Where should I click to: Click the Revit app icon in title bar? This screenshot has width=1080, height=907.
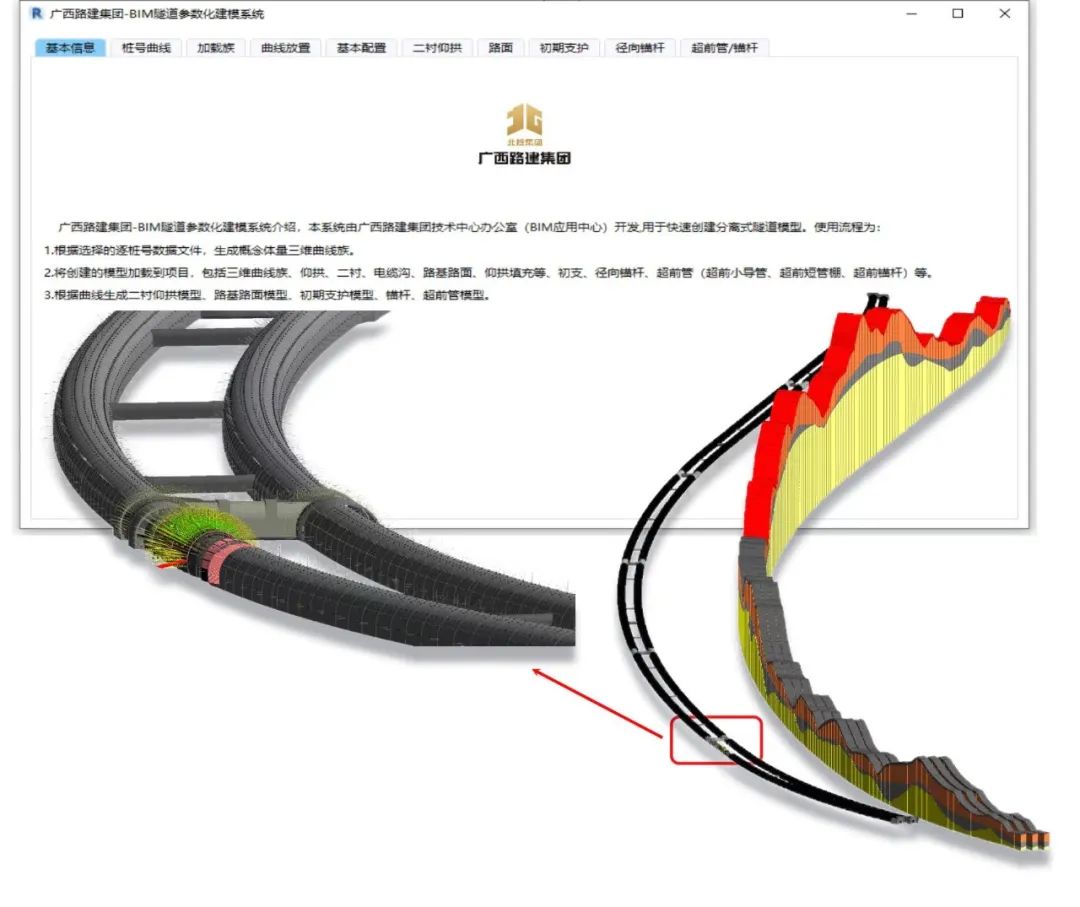[x=37, y=14]
